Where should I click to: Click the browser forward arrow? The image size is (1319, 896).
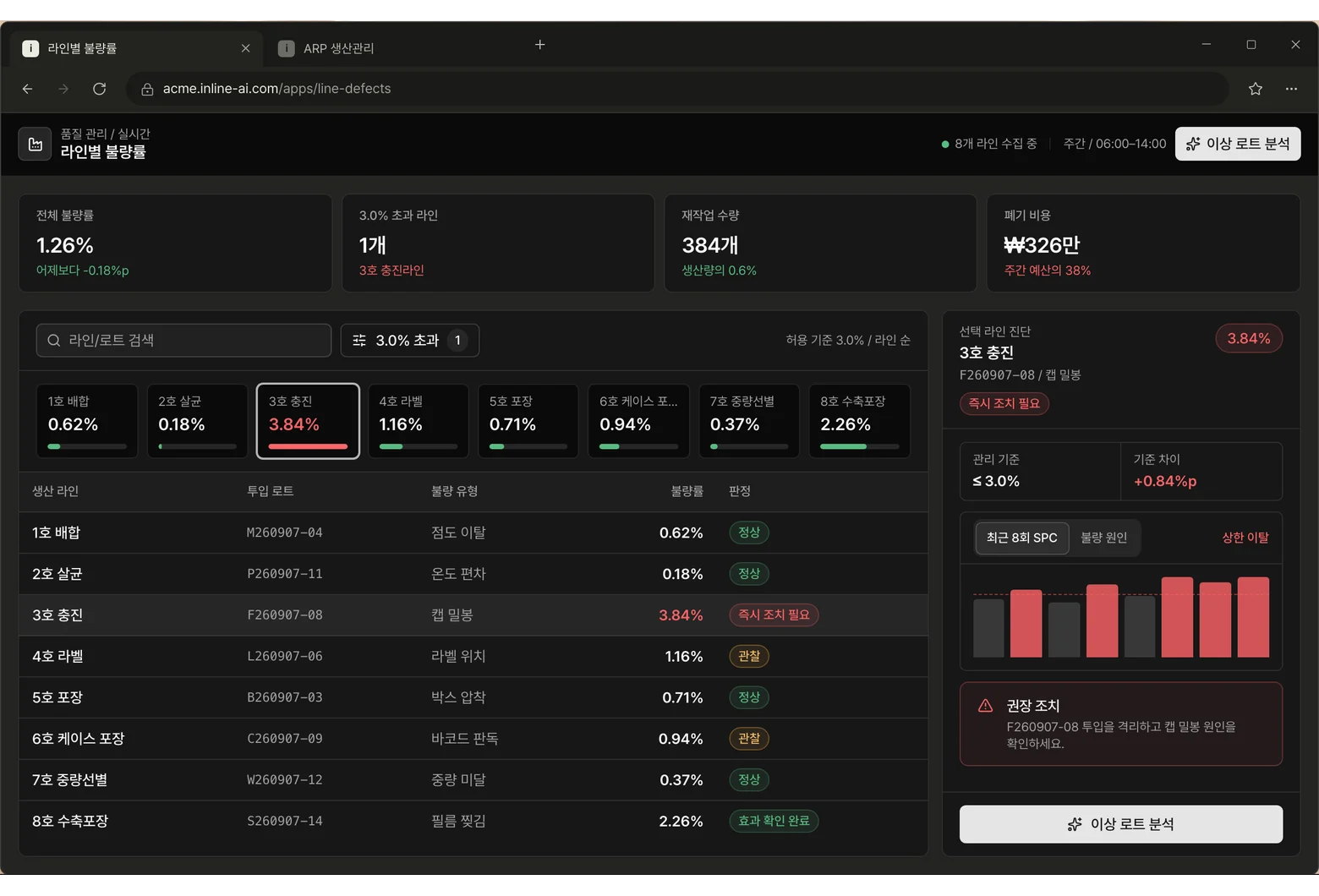[63, 89]
